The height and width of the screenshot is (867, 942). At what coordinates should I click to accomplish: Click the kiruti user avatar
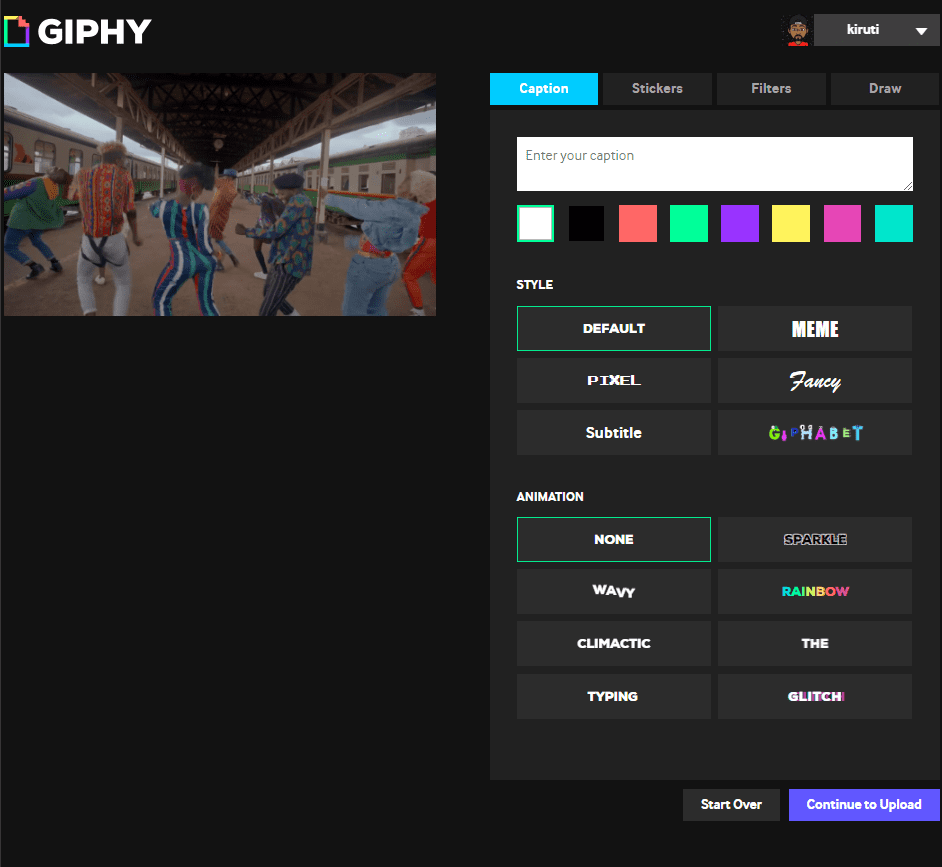(x=798, y=30)
